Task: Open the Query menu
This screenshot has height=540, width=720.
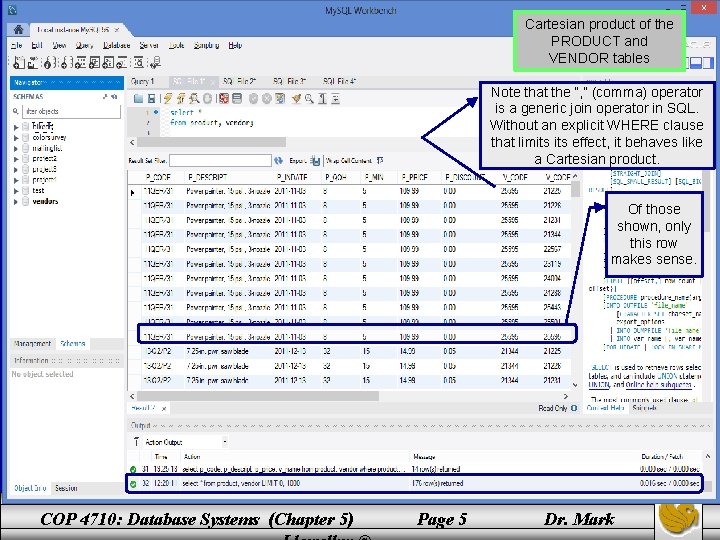Action: point(84,45)
